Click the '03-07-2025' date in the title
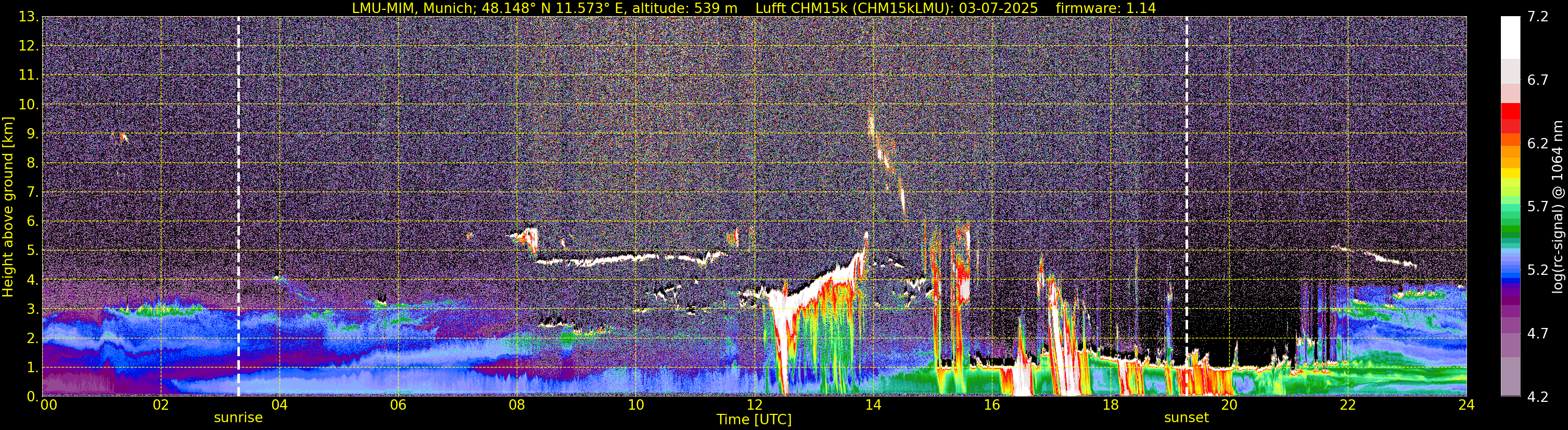This screenshot has width=1568, height=430. click(998, 8)
